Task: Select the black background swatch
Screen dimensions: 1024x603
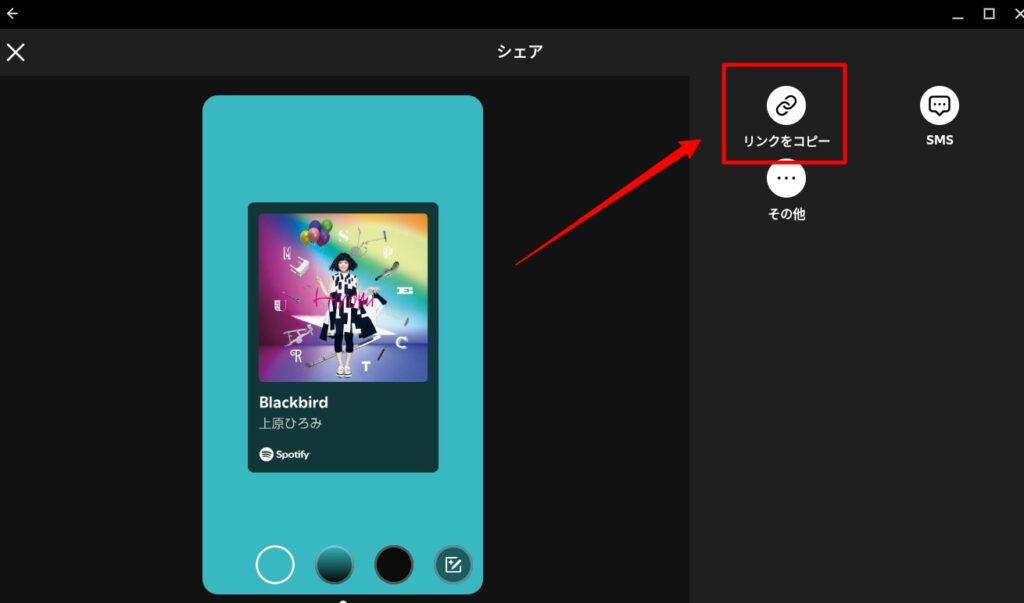Action: point(394,564)
